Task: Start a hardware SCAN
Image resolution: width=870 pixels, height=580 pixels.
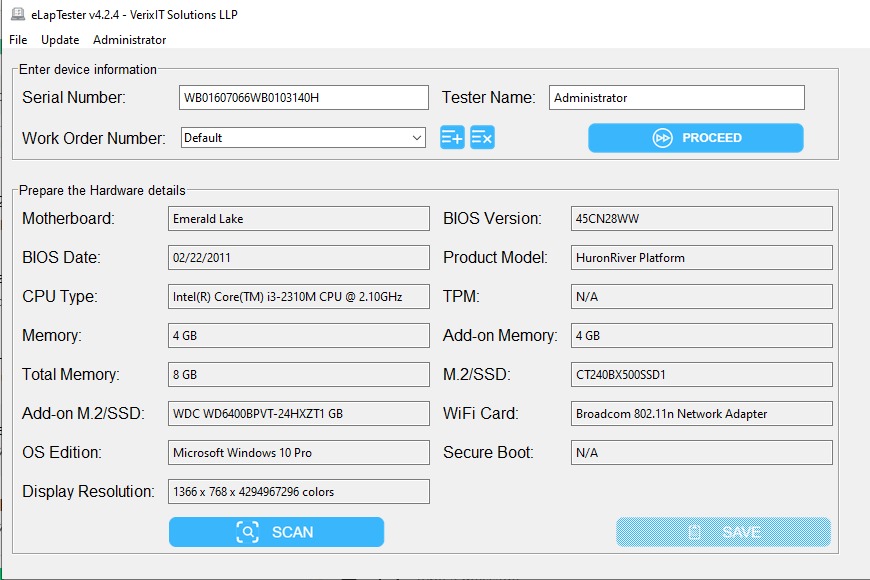Action: coord(276,532)
